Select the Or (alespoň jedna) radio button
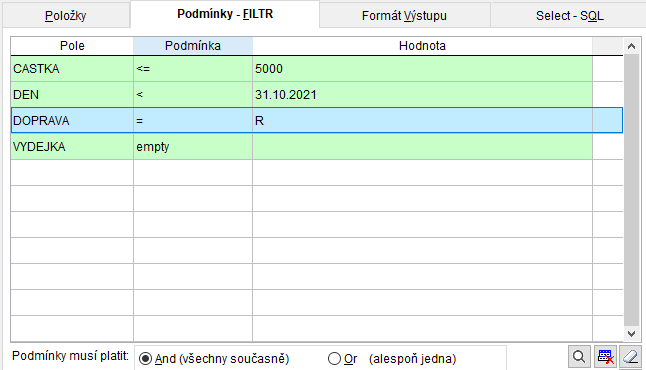Screen dimensions: 646x370 click(334, 358)
